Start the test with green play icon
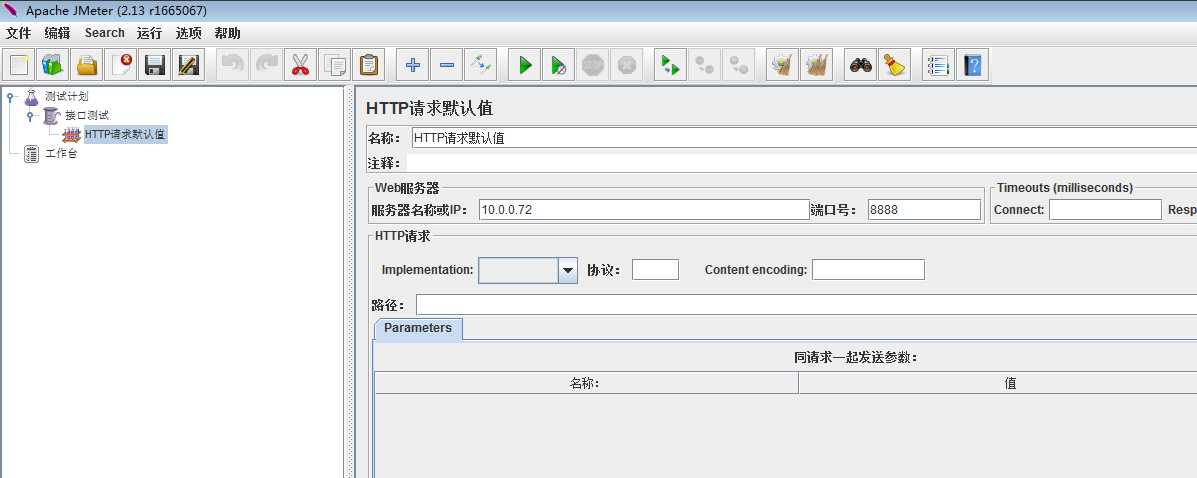Image resolution: width=1197 pixels, height=478 pixels. pos(525,65)
